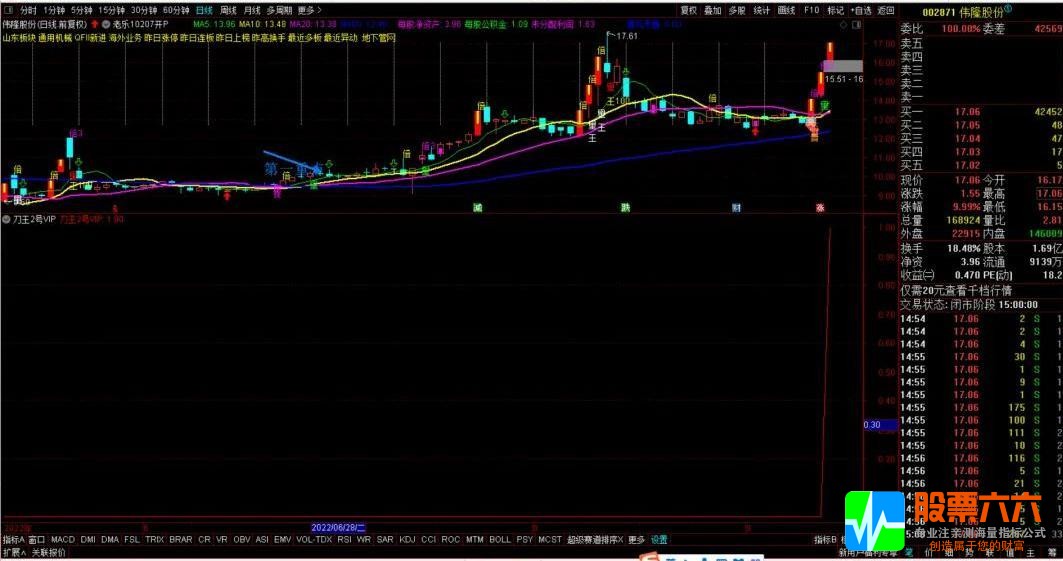Open the 统计 statistics tool
The image size is (1063, 561).
coord(762,10)
